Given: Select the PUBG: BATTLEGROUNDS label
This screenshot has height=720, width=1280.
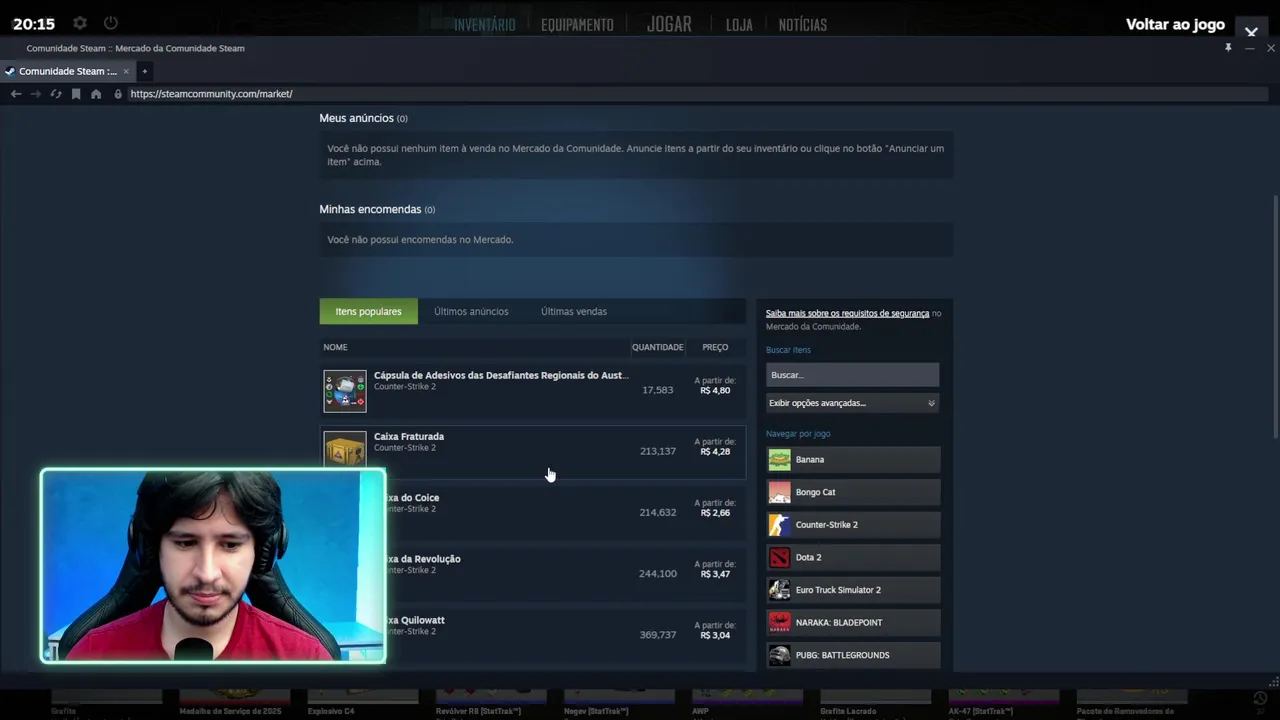Looking at the screenshot, I should click(x=842, y=655).
